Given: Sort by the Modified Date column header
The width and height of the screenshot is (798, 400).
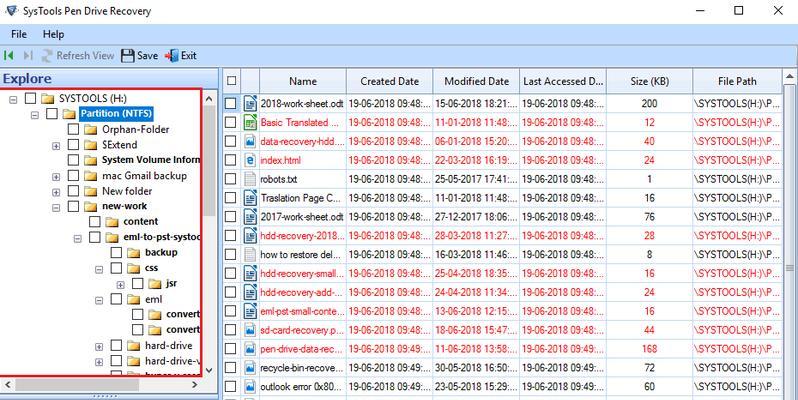Looking at the screenshot, I should point(476,81).
